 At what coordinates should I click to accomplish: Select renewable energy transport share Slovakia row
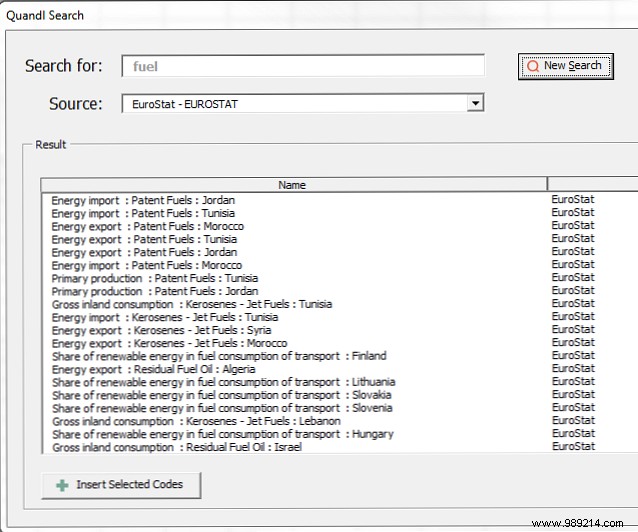point(222,395)
